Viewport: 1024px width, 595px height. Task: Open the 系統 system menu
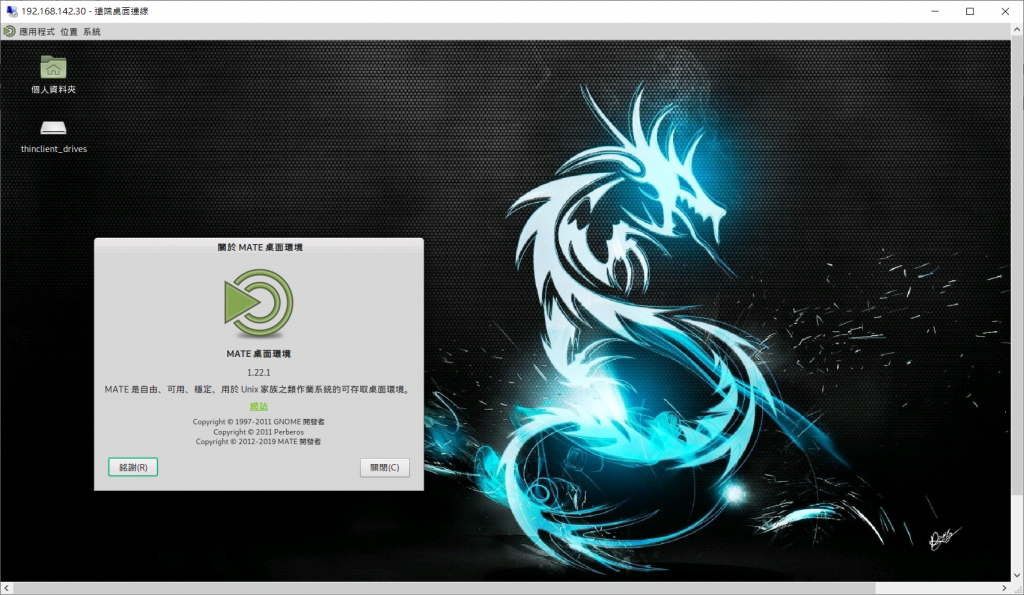pos(91,31)
